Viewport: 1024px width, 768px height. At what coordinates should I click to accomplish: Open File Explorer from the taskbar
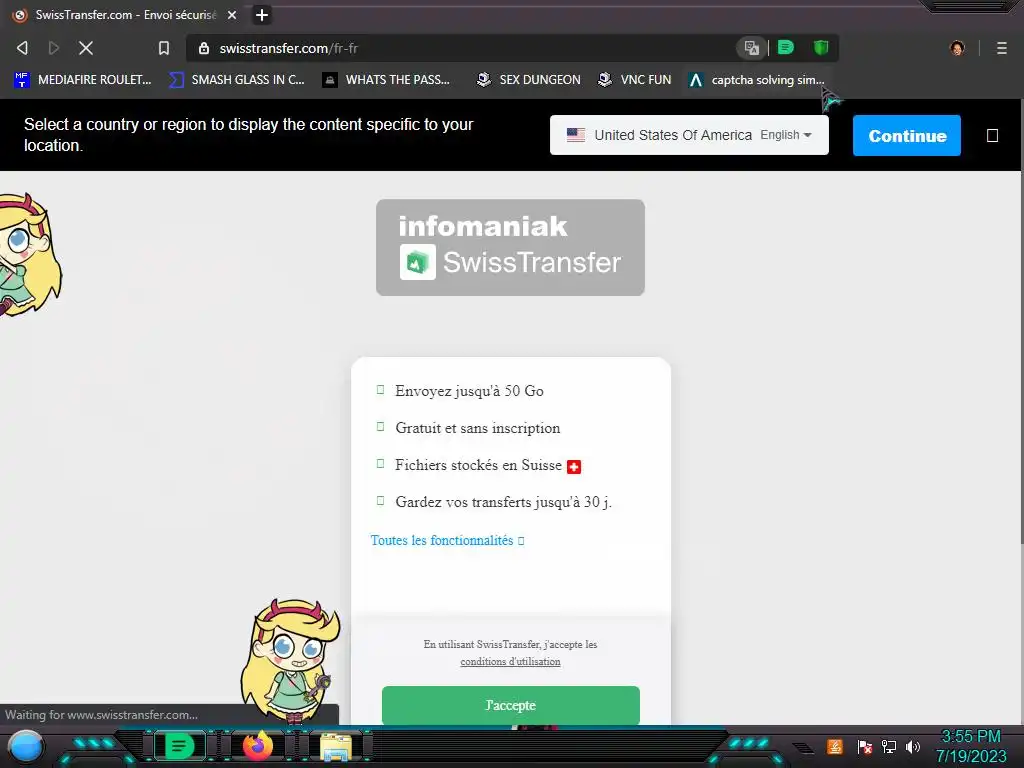pos(336,747)
